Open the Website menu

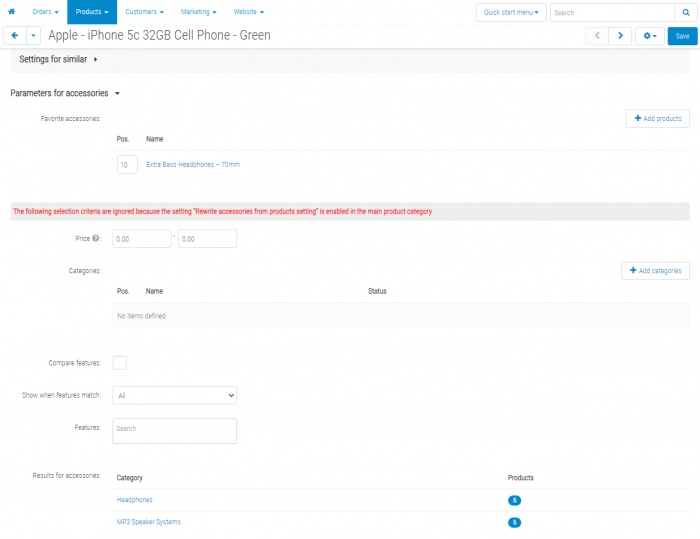249,12
